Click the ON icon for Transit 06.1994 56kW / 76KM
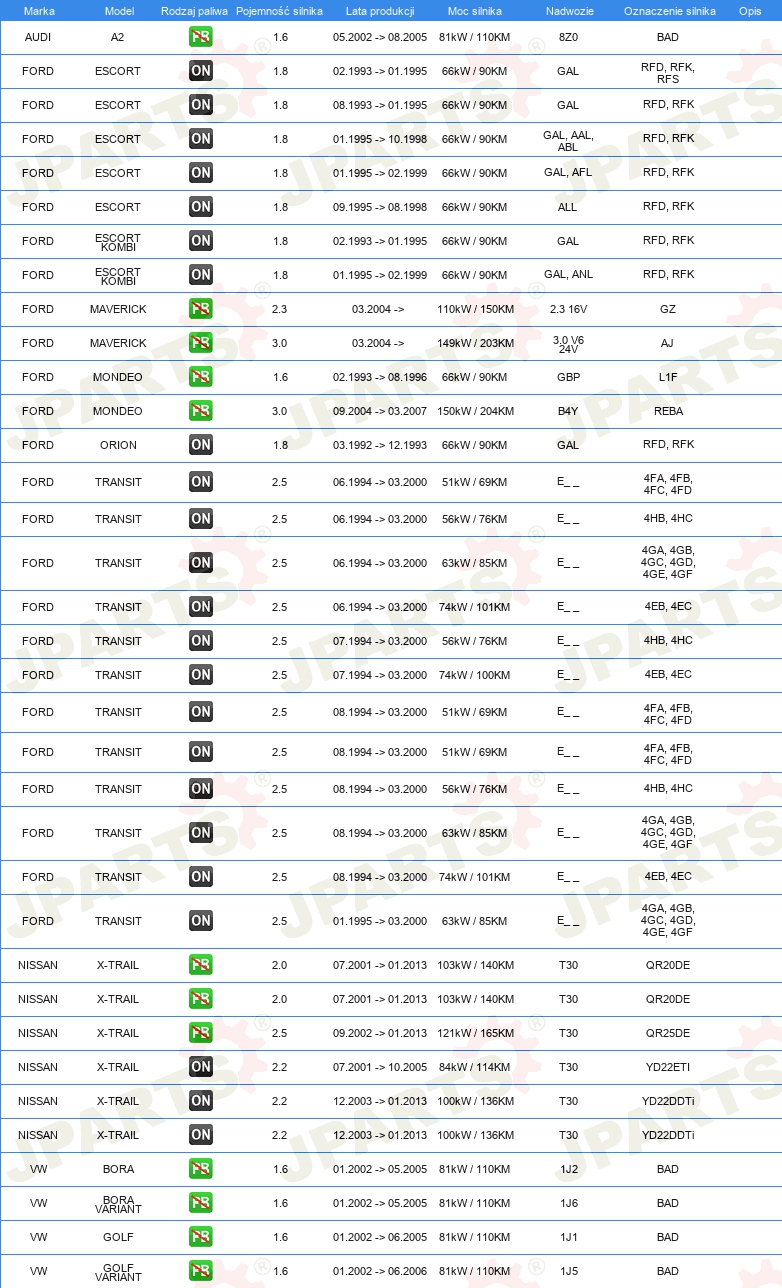 tap(201, 519)
